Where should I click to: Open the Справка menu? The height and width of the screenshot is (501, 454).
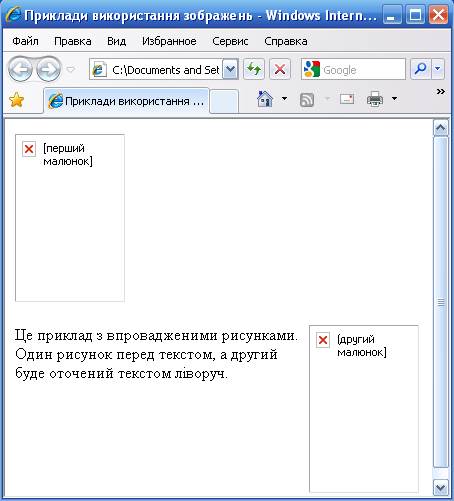point(286,41)
